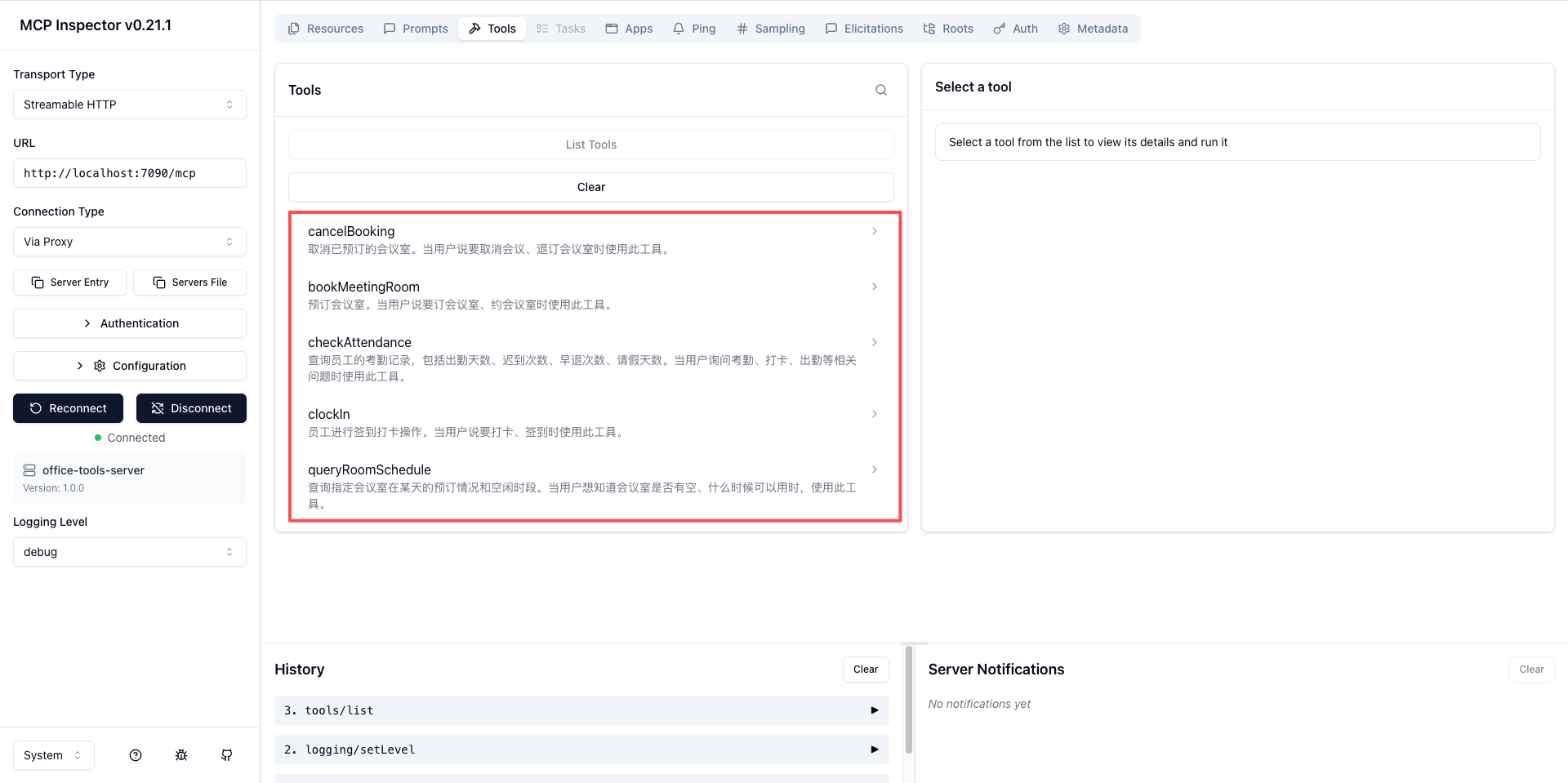The height and width of the screenshot is (783, 1568).
Task: Click Reconnect to server
Action: pyautogui.click(x=69, y=408)
